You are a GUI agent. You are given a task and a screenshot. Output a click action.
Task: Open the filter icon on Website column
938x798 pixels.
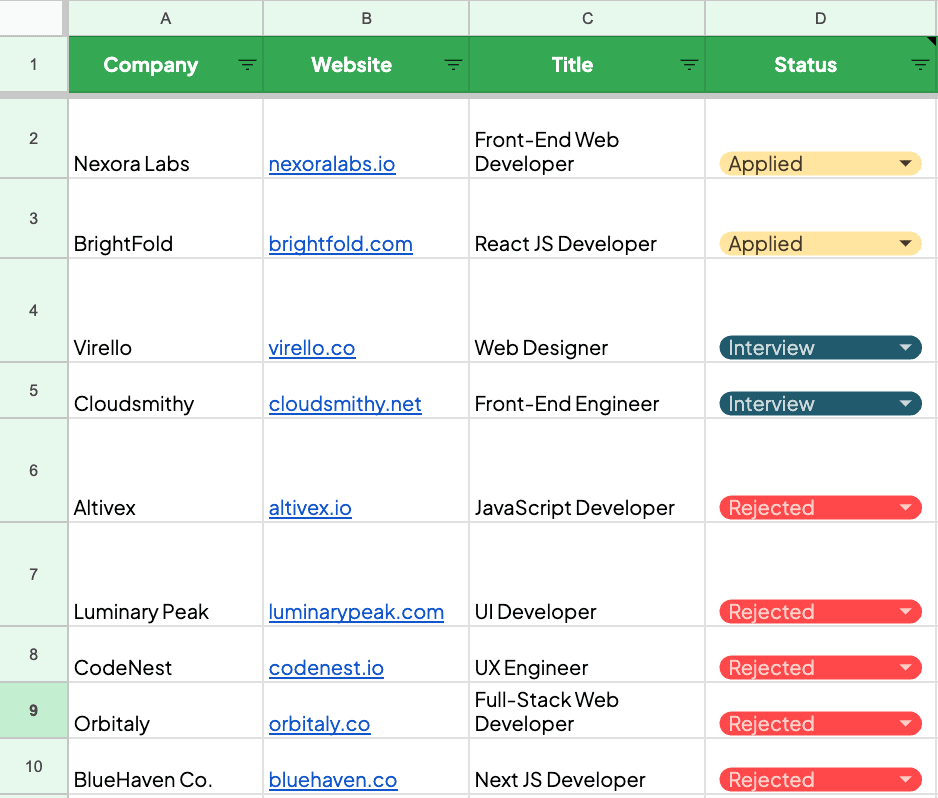453,64
